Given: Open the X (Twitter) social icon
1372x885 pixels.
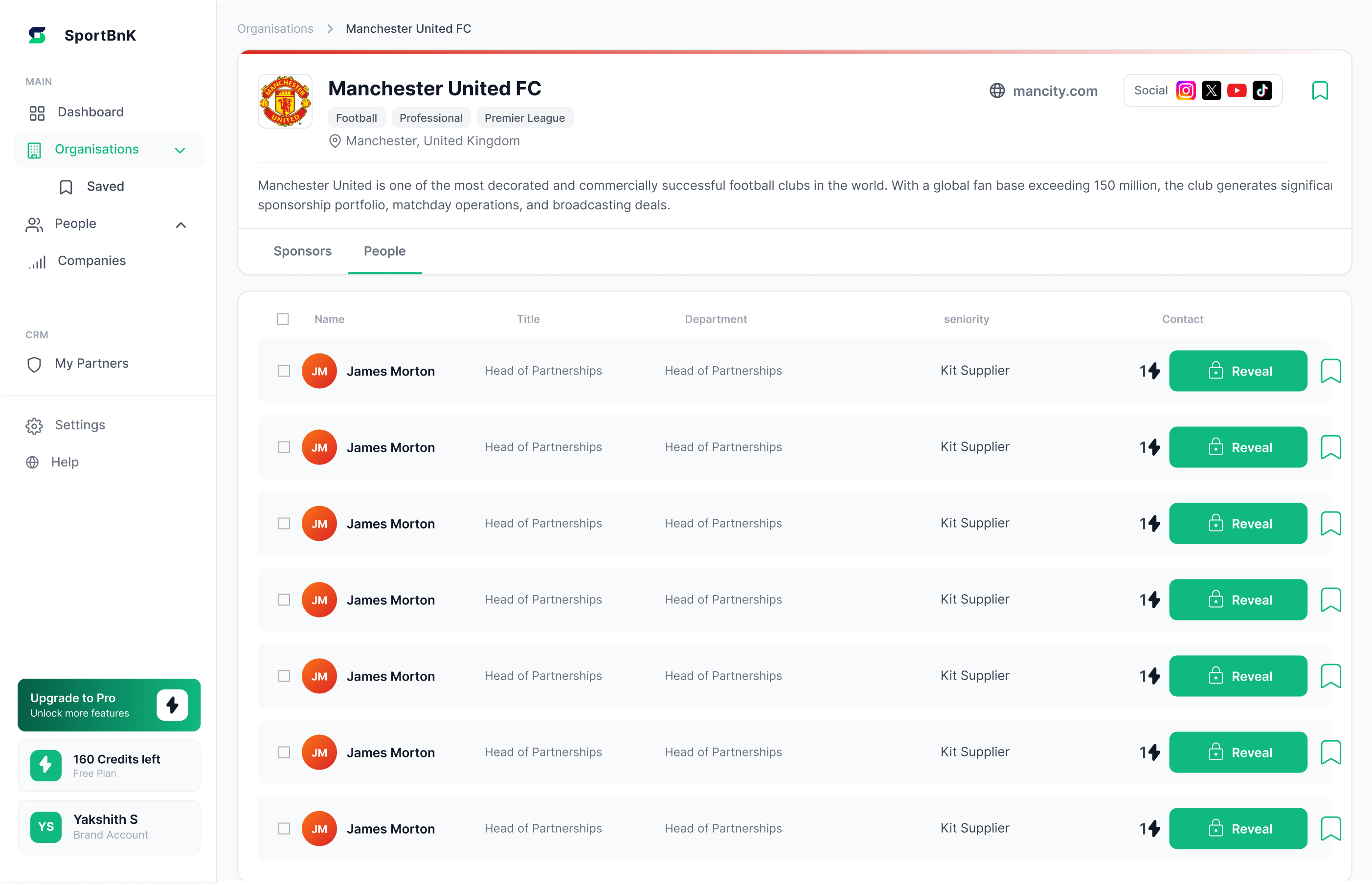Looking at the screenshot, I should pos(1211,90).
